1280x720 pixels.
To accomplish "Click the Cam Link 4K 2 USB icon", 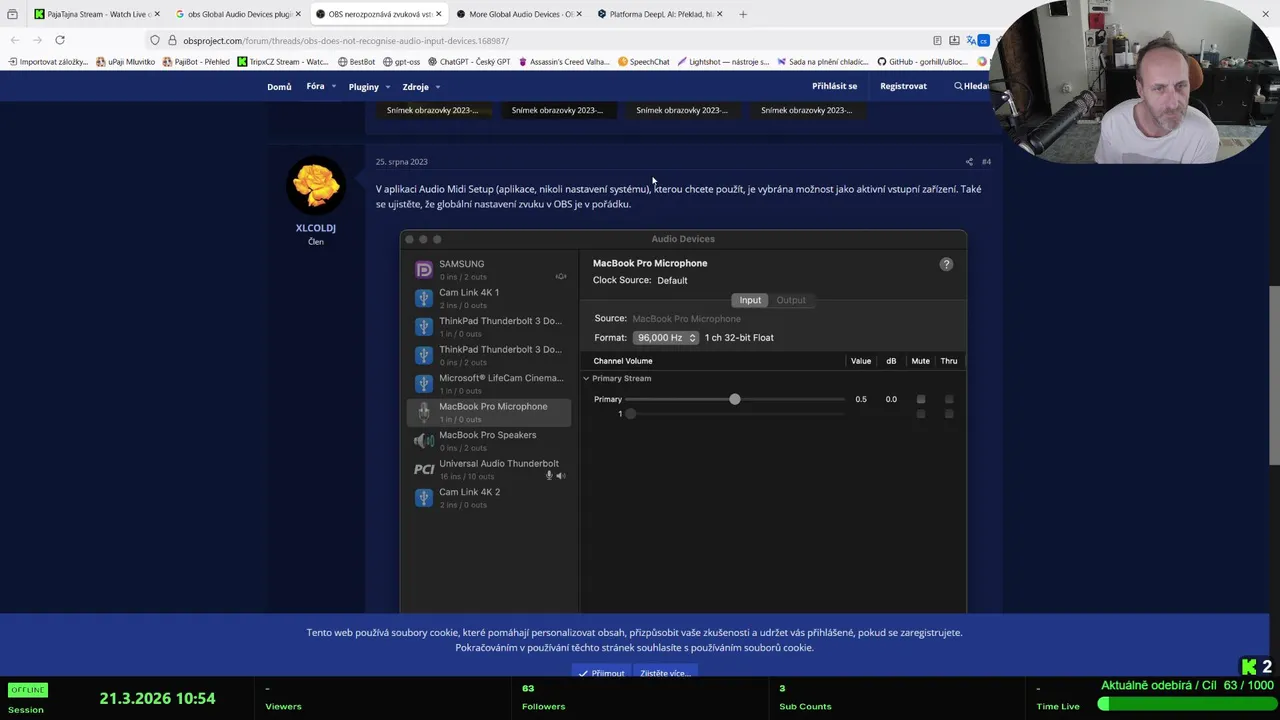I will (x=424, y=497).
